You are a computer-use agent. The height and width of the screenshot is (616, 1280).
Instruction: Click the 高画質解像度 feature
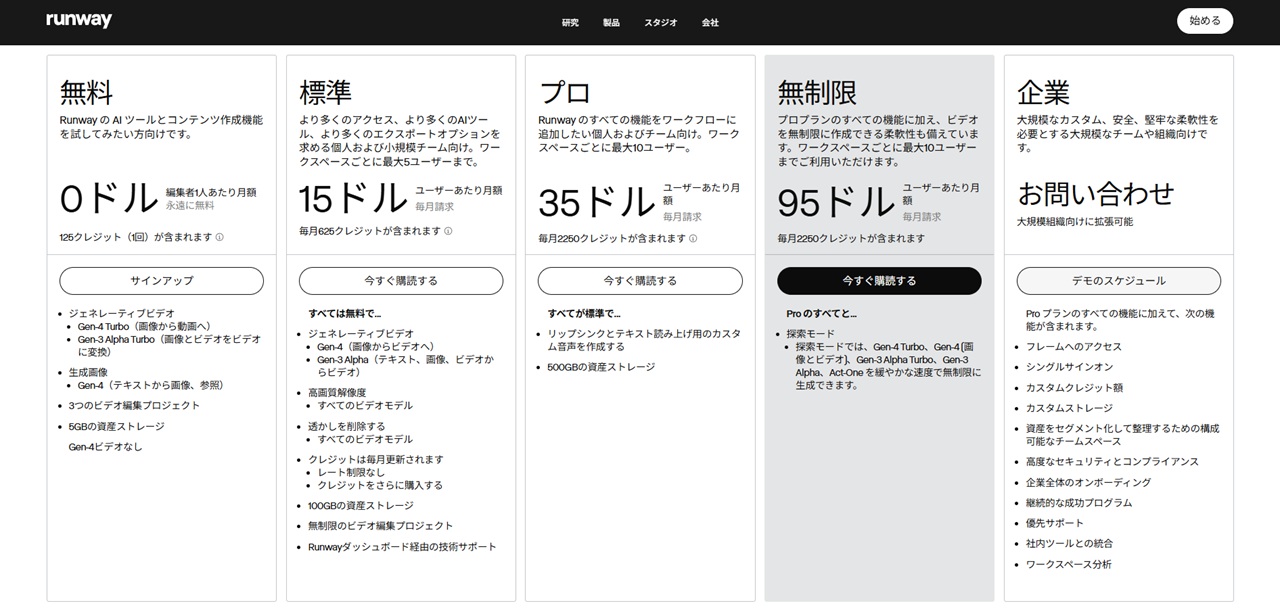(337, 393)
